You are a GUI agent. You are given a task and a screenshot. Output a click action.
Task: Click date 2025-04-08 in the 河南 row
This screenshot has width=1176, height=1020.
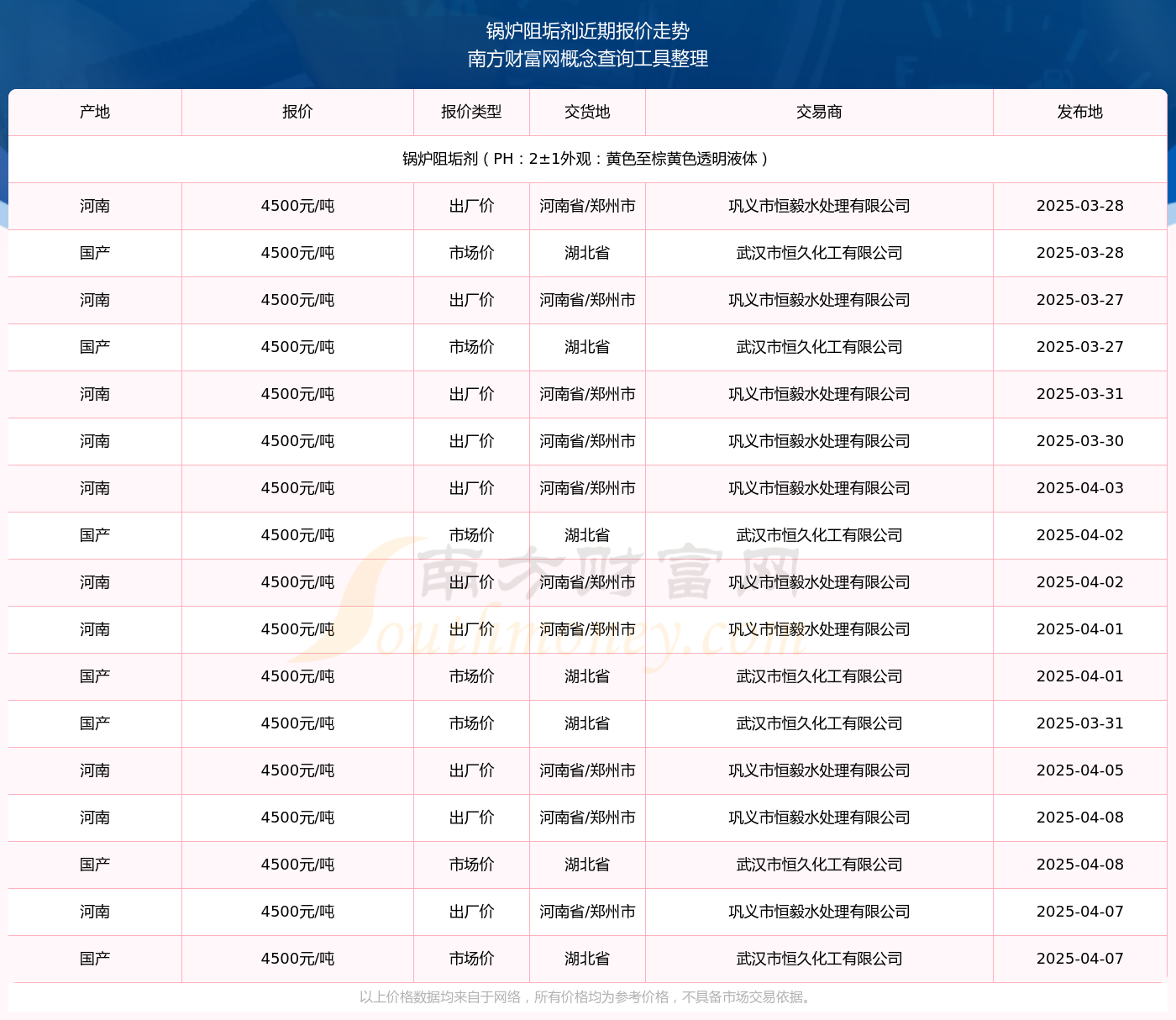[x=1080, y=818]
